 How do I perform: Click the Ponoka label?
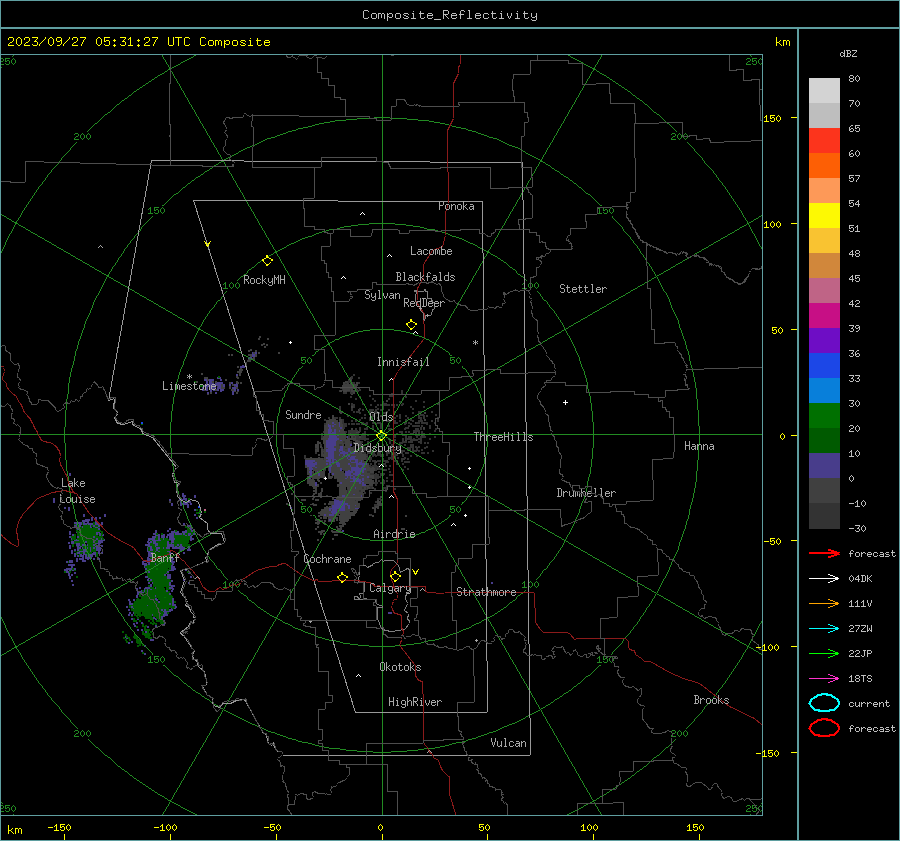pos(456,206)
